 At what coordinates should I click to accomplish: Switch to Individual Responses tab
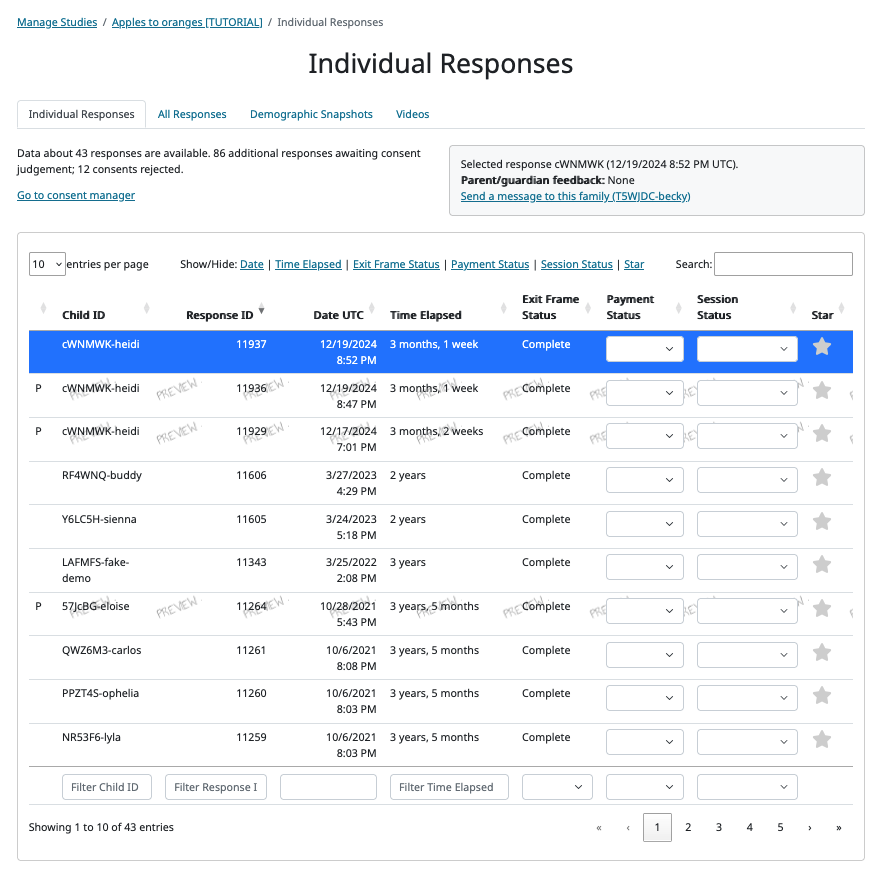coord(81,114)
